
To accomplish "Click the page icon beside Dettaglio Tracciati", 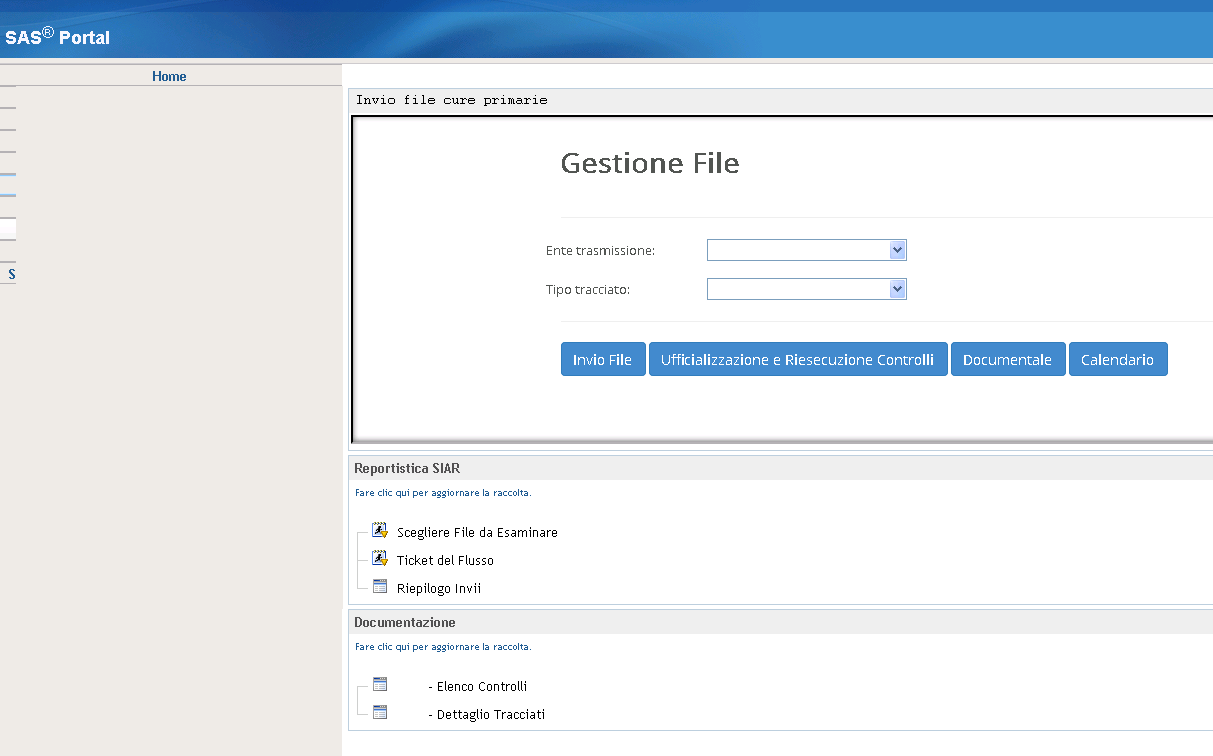I will (379, 712).
